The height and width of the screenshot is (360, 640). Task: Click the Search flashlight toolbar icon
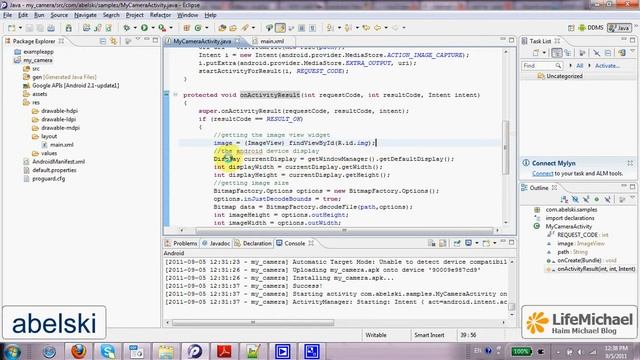[x=244, y=28]
